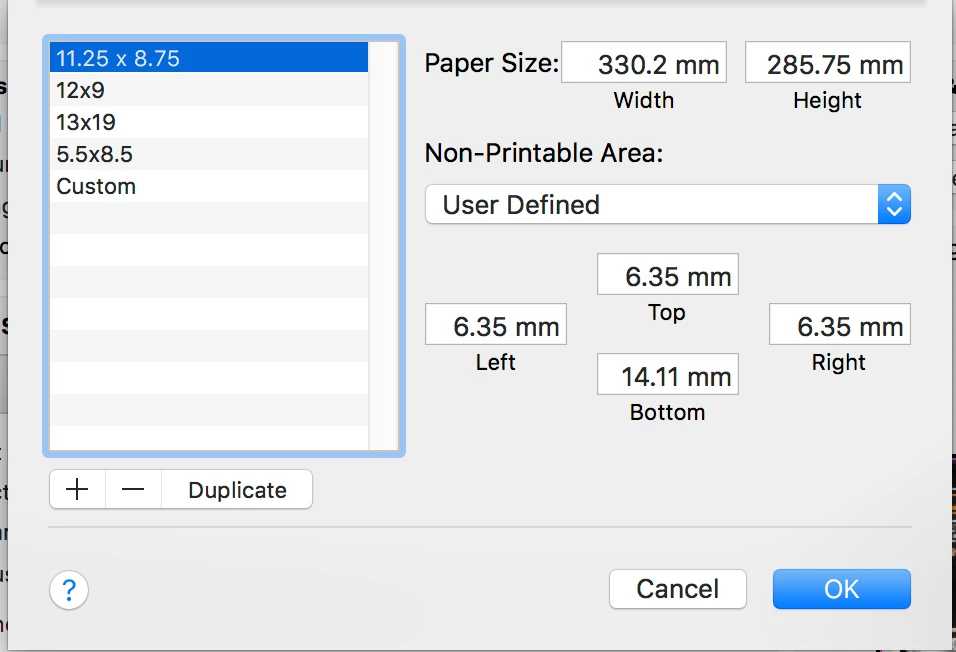The width and height of the screenshot is (956, 652).
Task: Click the Left margin field
Action: [x=496, y=324]
